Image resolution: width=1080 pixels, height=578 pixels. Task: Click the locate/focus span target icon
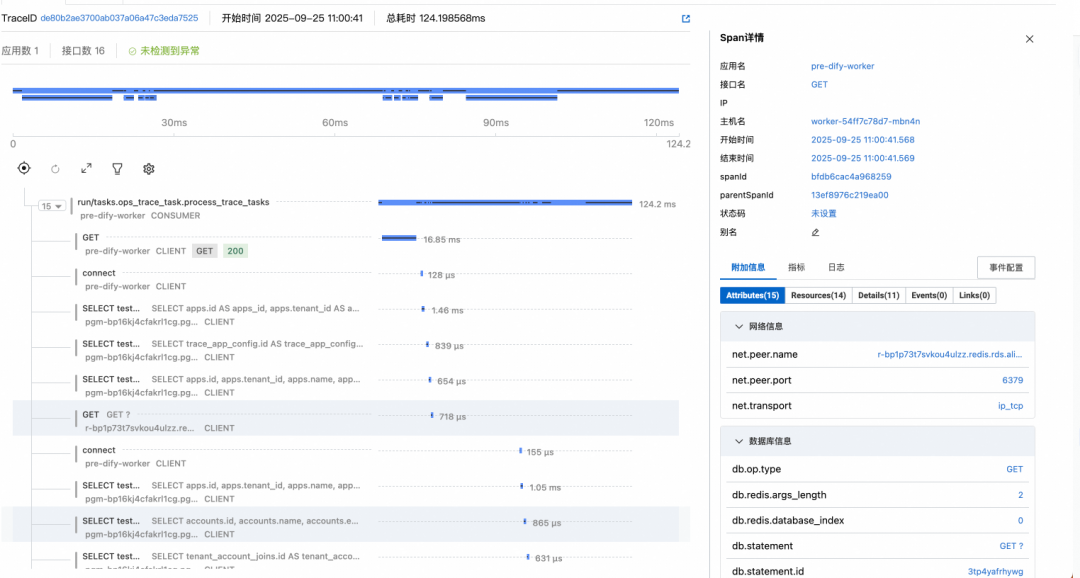(x=24, y=169)
